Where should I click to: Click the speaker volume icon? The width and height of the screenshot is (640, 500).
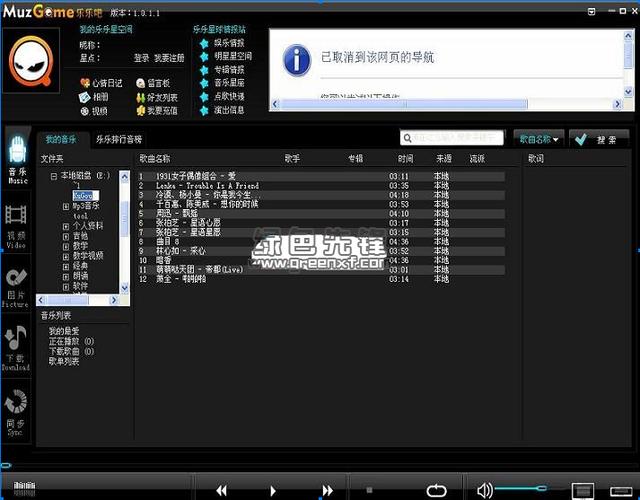coord(485,490)
